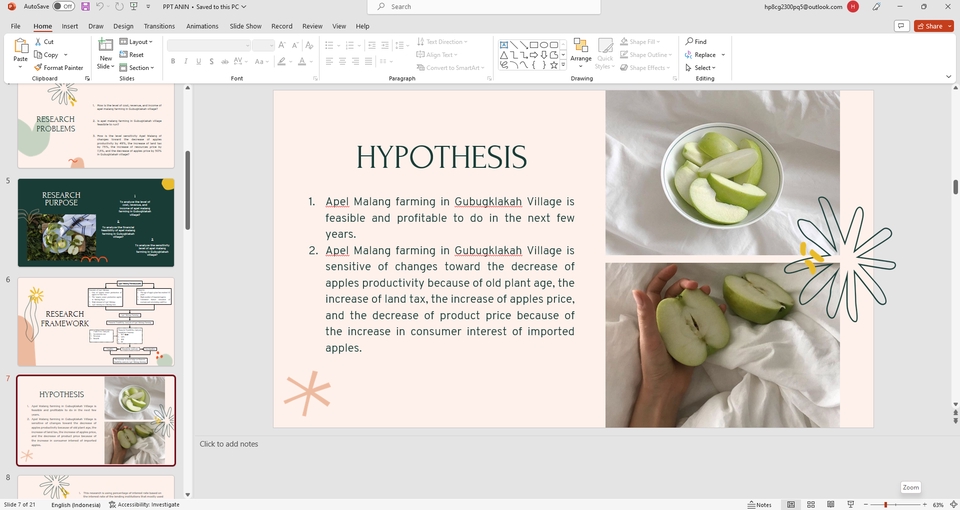960x510 pixels.
Task: Select slide 6 Research Framework thumbnail
Action: (x=96, y=322)
